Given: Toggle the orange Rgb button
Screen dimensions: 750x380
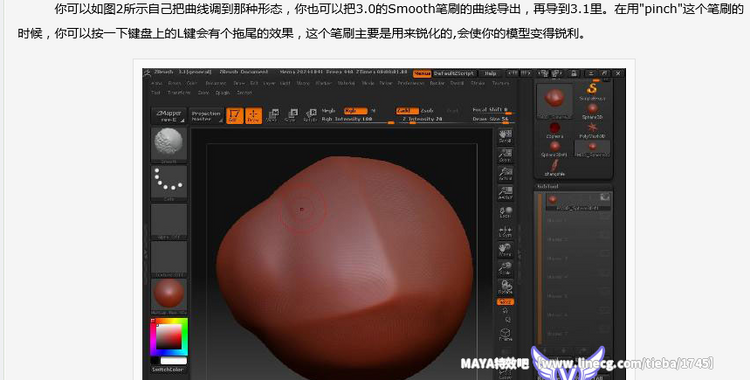Looking at the screenshot, I should (355, 111).
